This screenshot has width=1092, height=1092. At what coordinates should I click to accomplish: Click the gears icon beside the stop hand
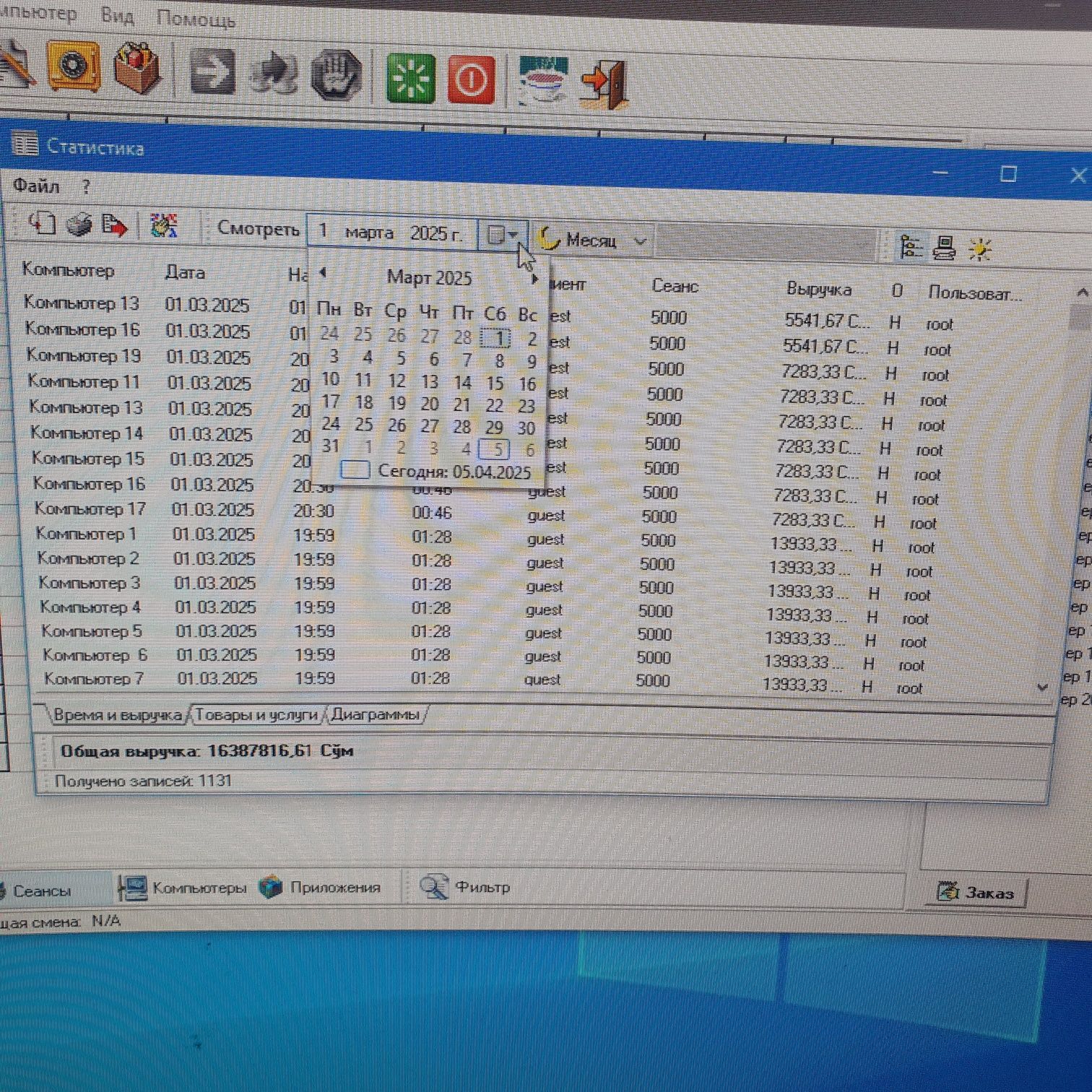[x=274, y=74]
